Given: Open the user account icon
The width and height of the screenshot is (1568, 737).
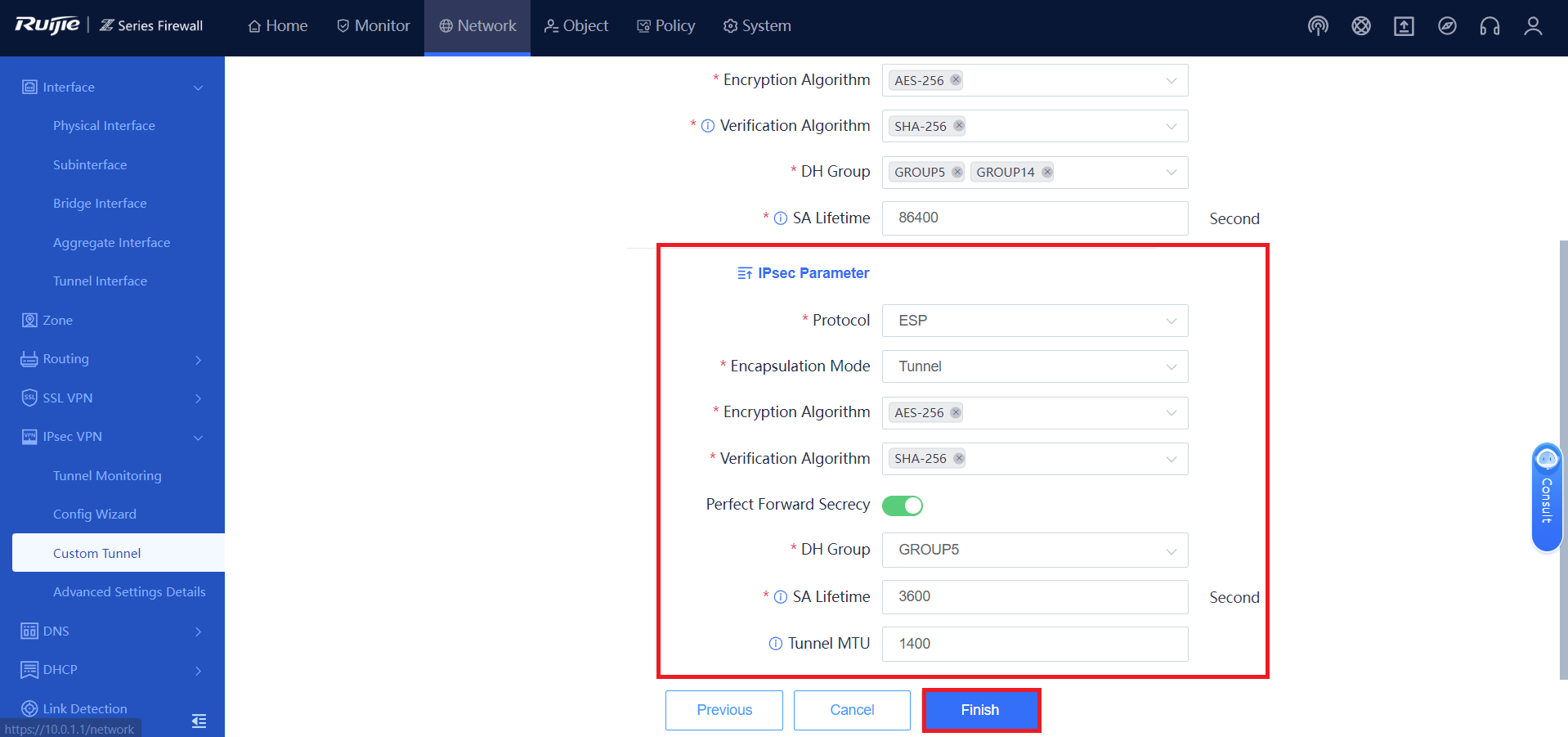Looking at the screenshot, I should pyautogui.click(x=1533, y=26).
